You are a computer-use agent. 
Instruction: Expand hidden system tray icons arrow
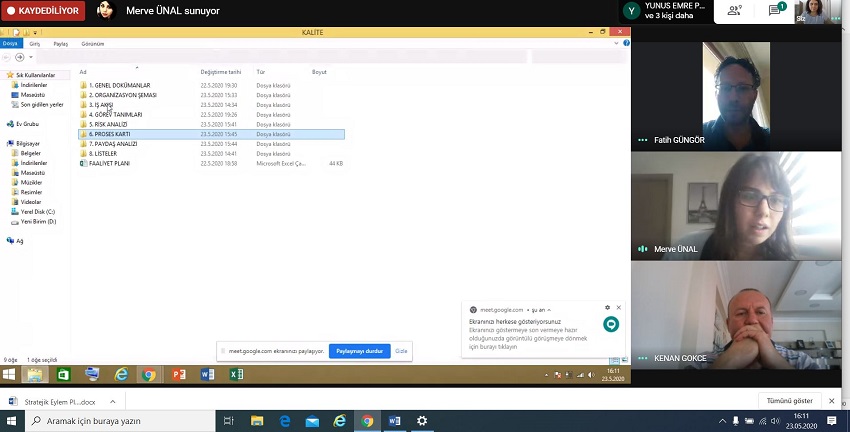(x=723, y=421)
